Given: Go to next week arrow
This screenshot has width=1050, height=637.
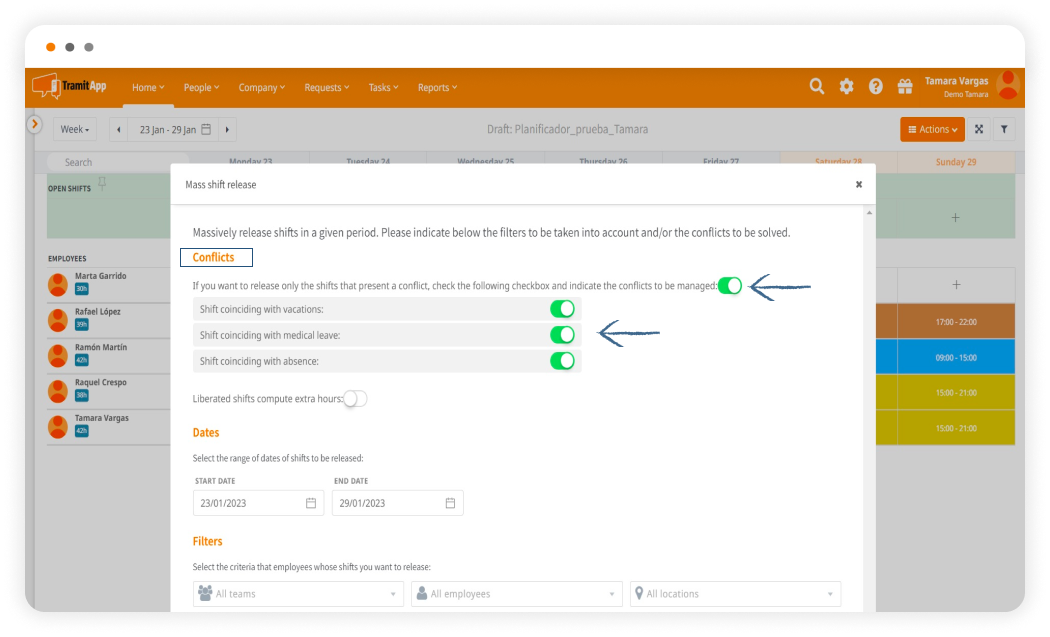Looking at the screenshot, I should pyautogui.click(x=227, y=129).
